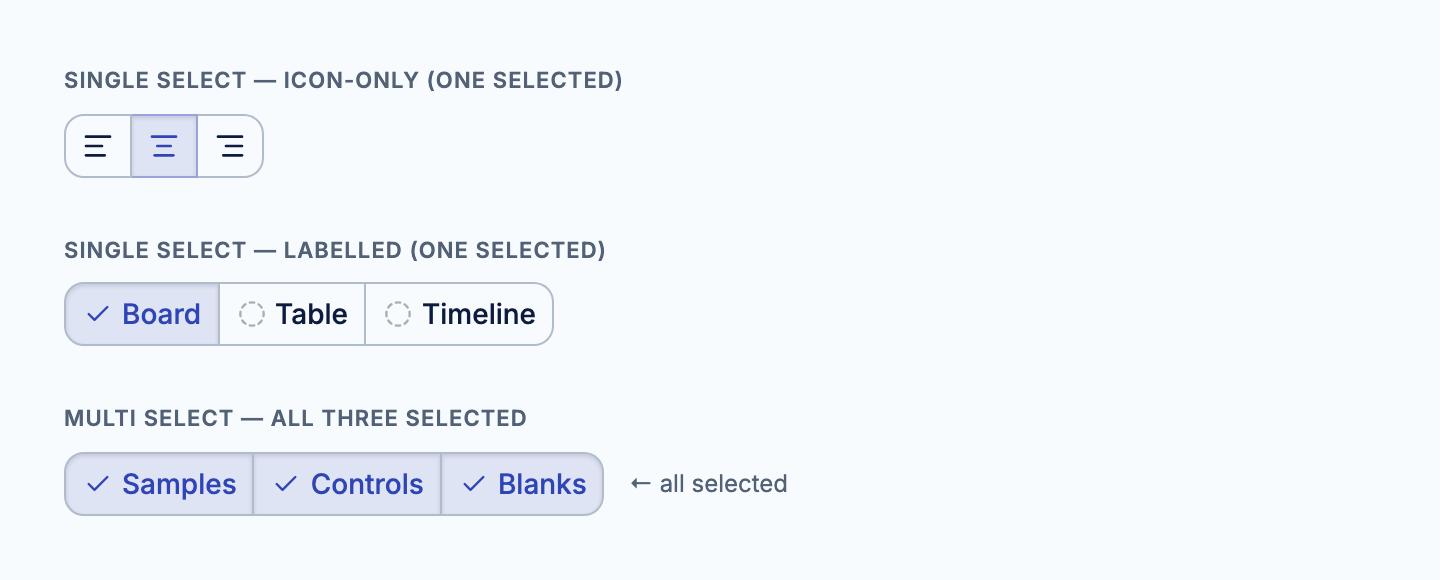The width and height of the screenshot is (1440, 580).
Task: Disable the Blanks toggle
Action: point(522,484)
